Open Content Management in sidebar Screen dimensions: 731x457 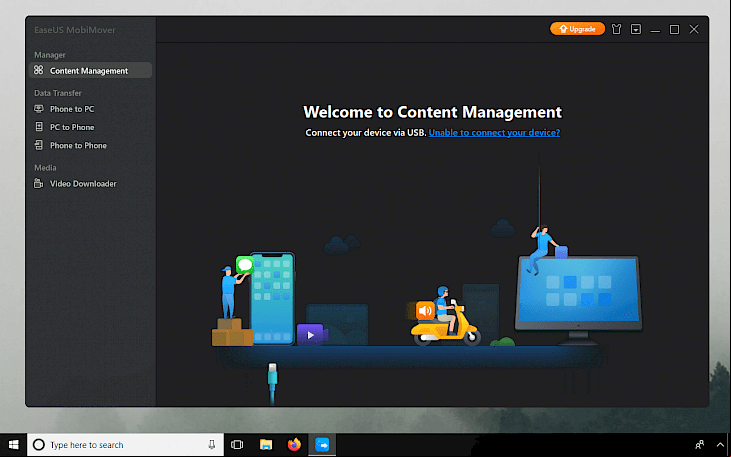click(x=90, y=70)
